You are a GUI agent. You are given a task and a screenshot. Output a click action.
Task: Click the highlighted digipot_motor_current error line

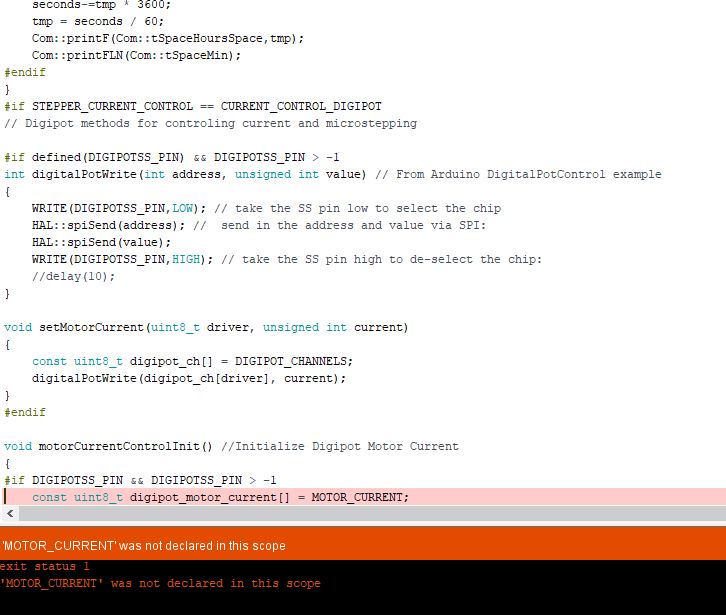click(x=220, y=497)
